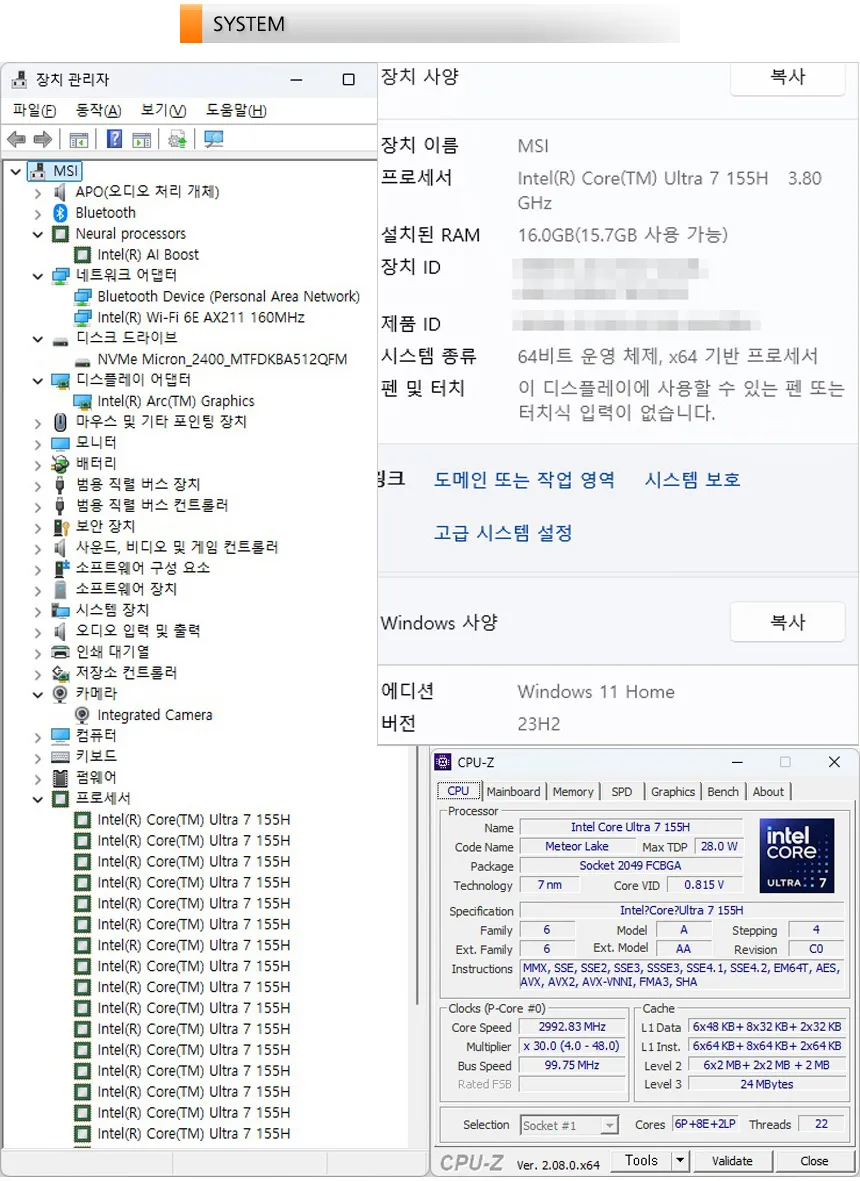The width and height of the screenshot is (860, 1181).
Task: Click the Intel(R) AI Boost device icon
Action: pos(84,255)
